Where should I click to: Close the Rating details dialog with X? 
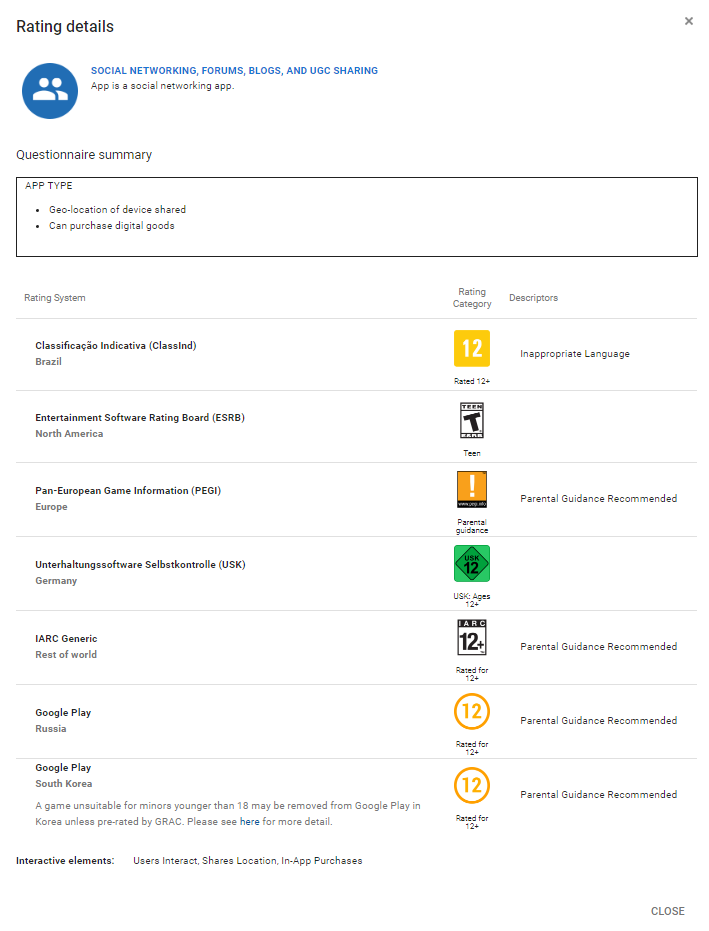click(689, 21)
